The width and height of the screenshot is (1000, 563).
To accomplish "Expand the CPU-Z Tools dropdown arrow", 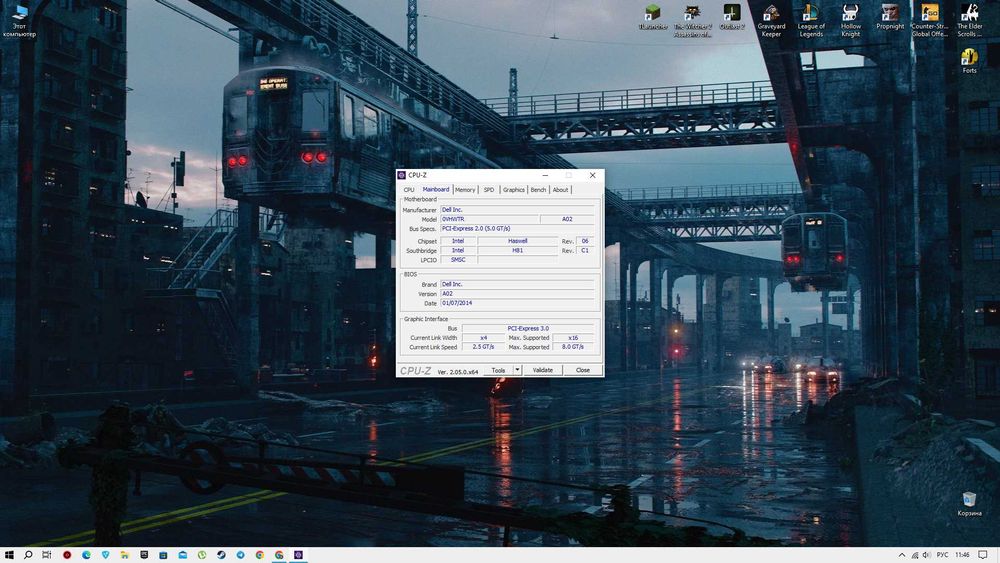I will (517, 370).
